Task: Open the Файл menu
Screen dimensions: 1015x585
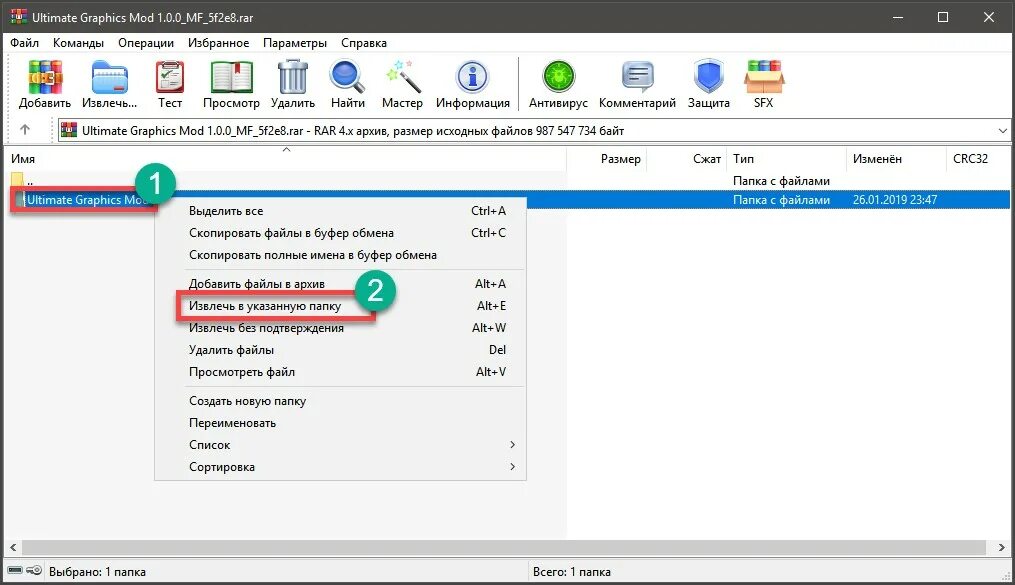Action: point(25,43)
